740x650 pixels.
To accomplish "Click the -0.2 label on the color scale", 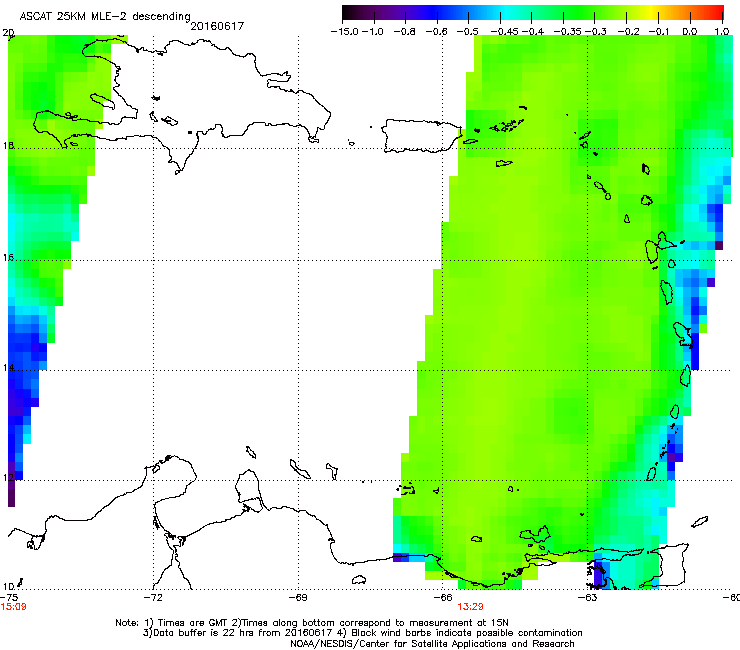I will [x=628, y=32].
